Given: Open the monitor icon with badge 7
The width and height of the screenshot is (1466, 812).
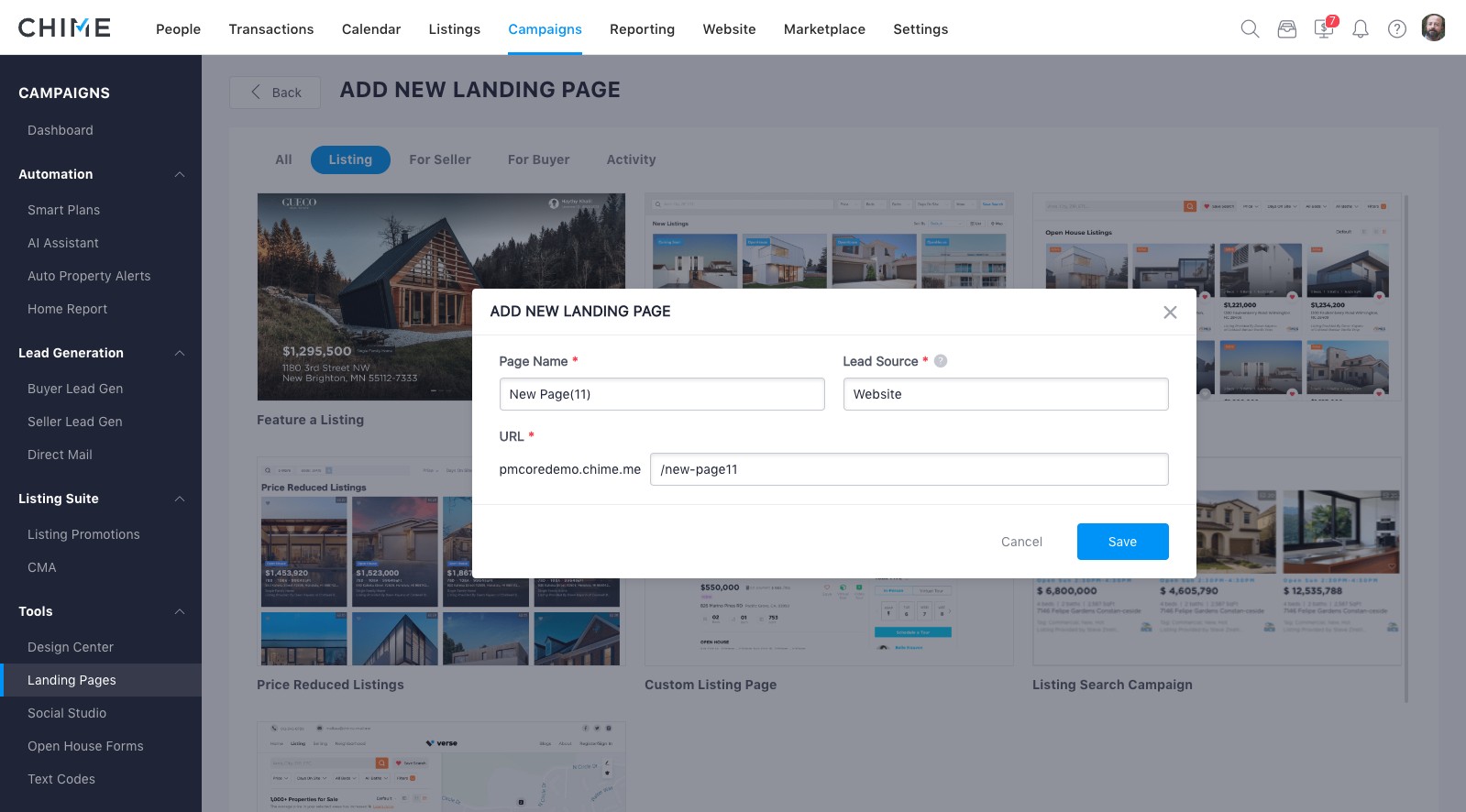Looking at the screenshot, I should pyautogui.click(x=1325, y=27).
